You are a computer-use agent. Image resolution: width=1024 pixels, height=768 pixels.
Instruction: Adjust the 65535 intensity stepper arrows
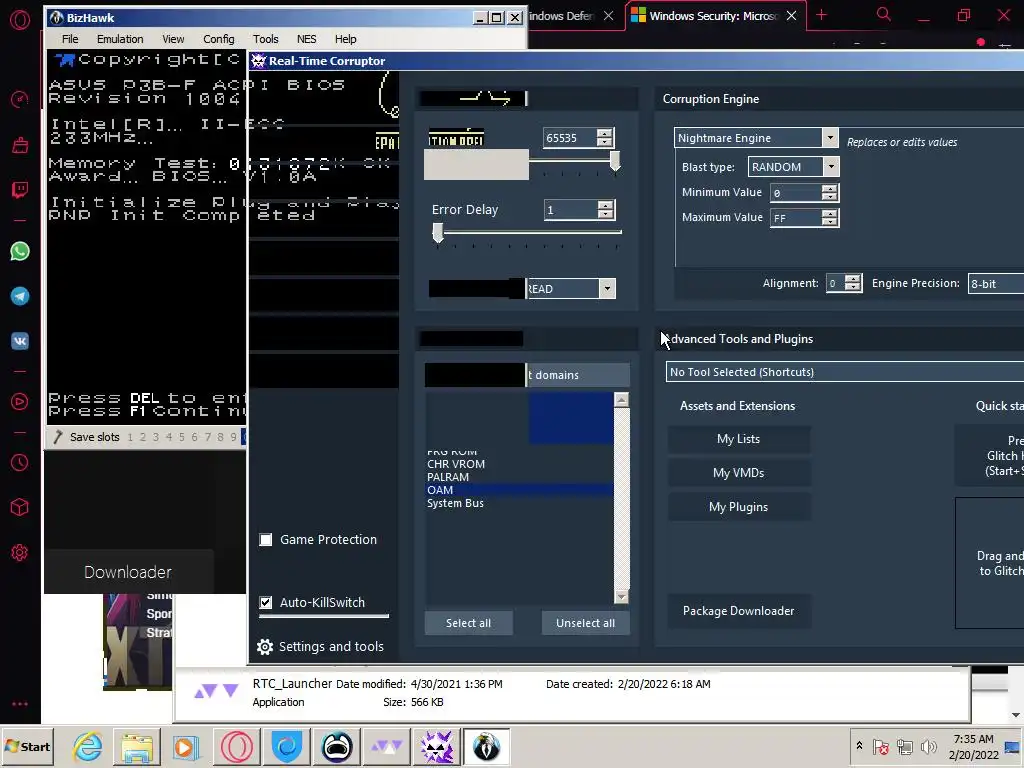tap(604, 138)
